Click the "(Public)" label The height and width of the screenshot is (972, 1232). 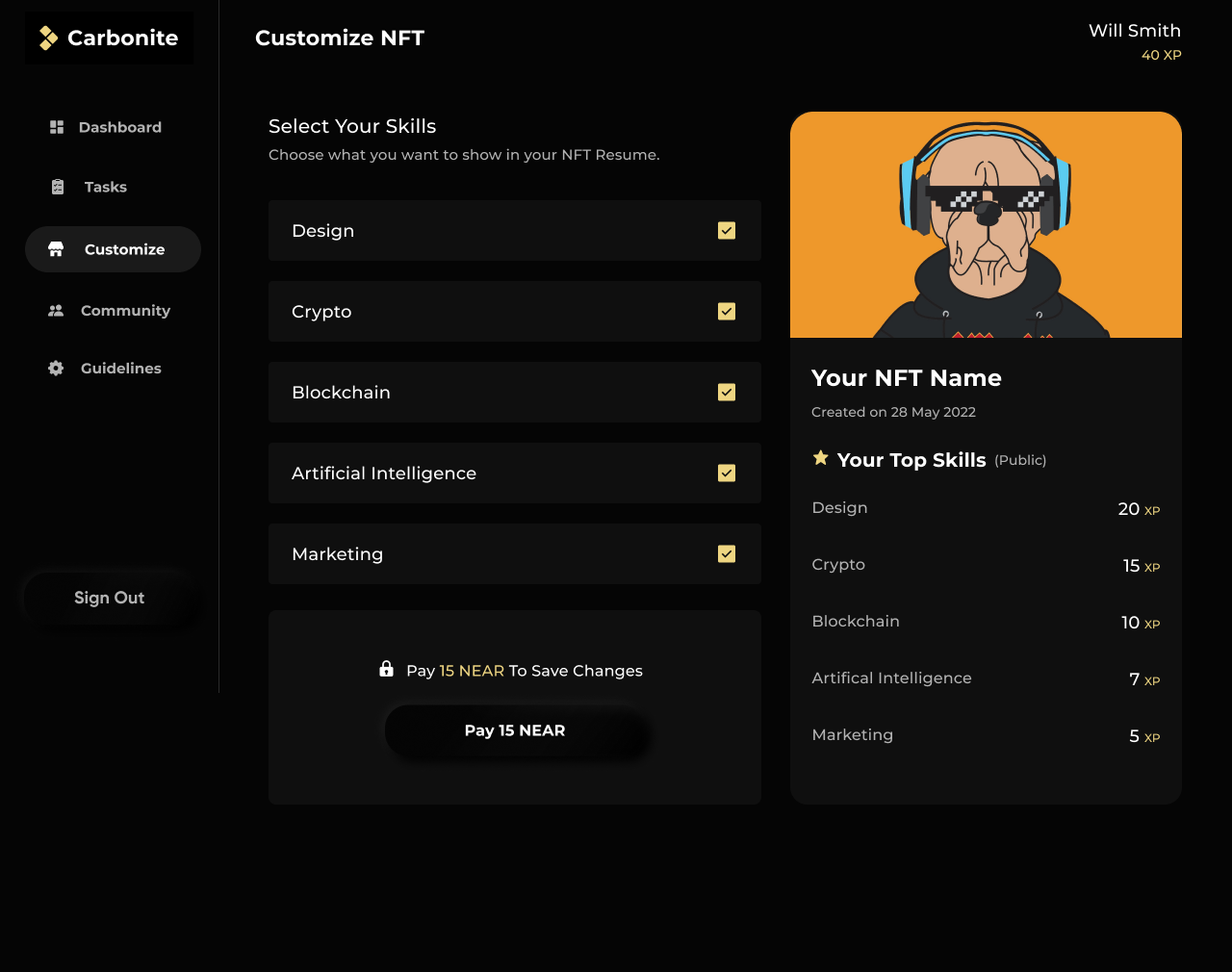[x=1020, y=460]
